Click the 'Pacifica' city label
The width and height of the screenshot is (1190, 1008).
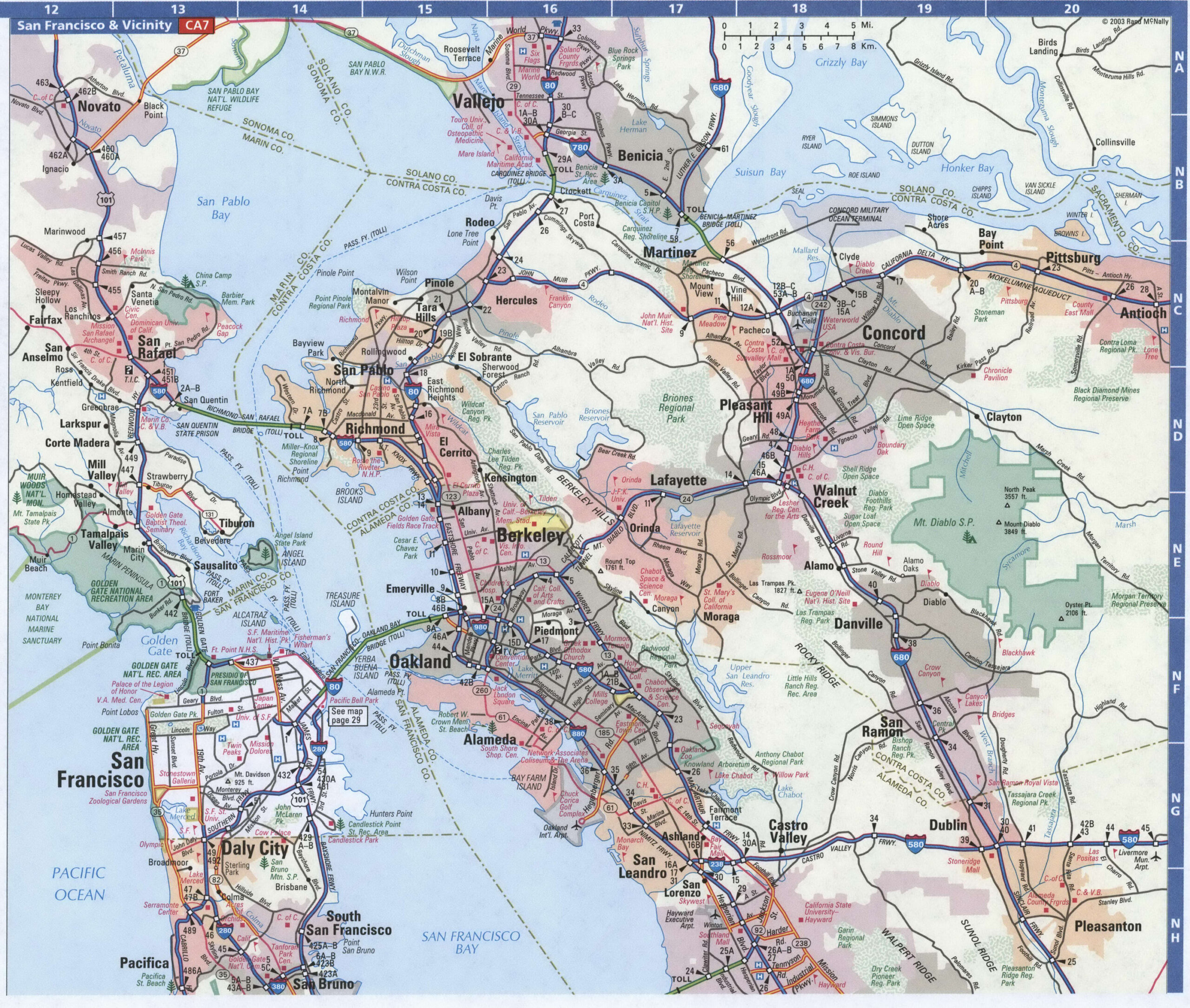click(x=144, y=963)
